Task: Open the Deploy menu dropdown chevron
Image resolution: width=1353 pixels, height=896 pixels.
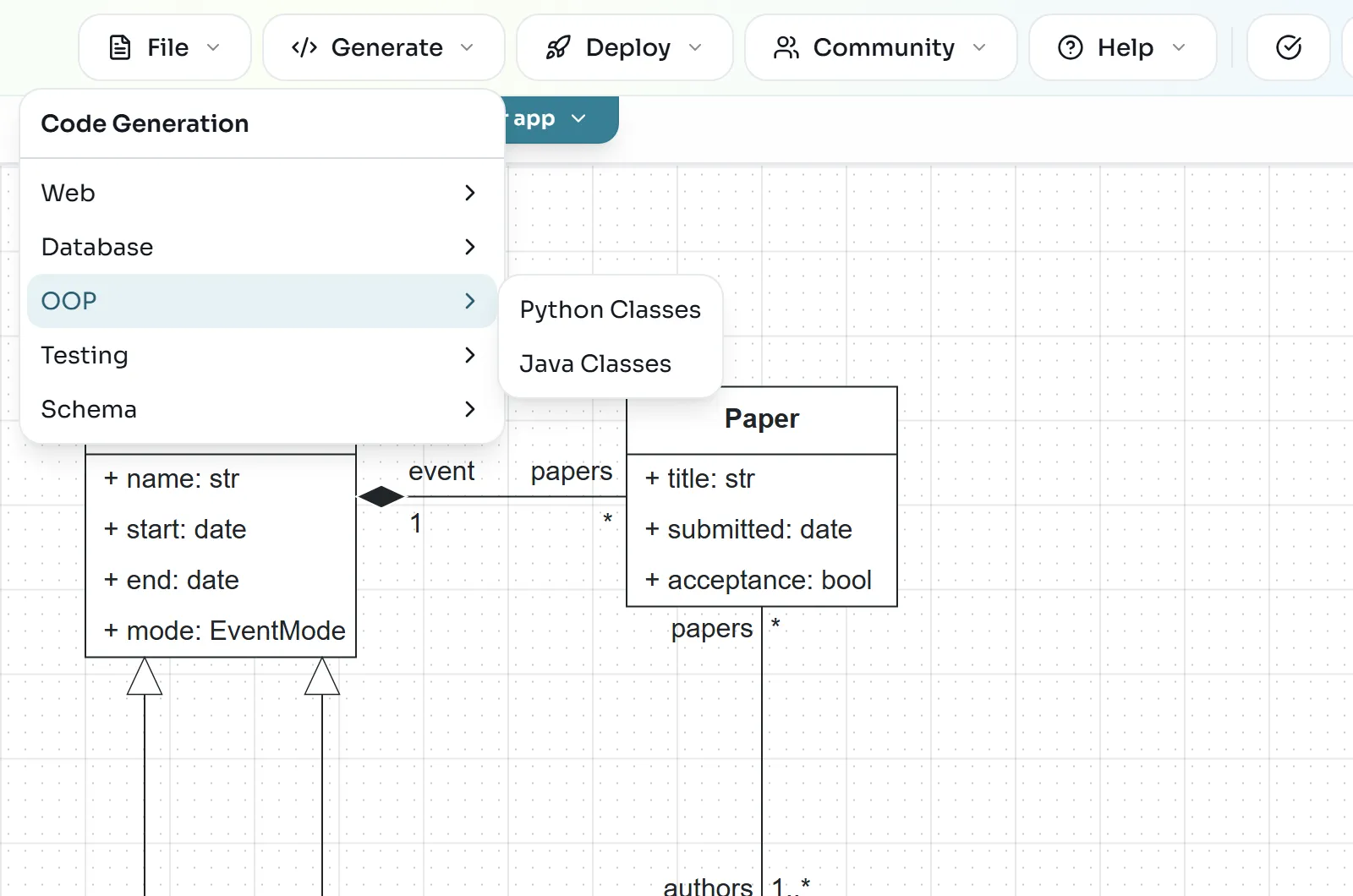Action: [x=695, y=47]
